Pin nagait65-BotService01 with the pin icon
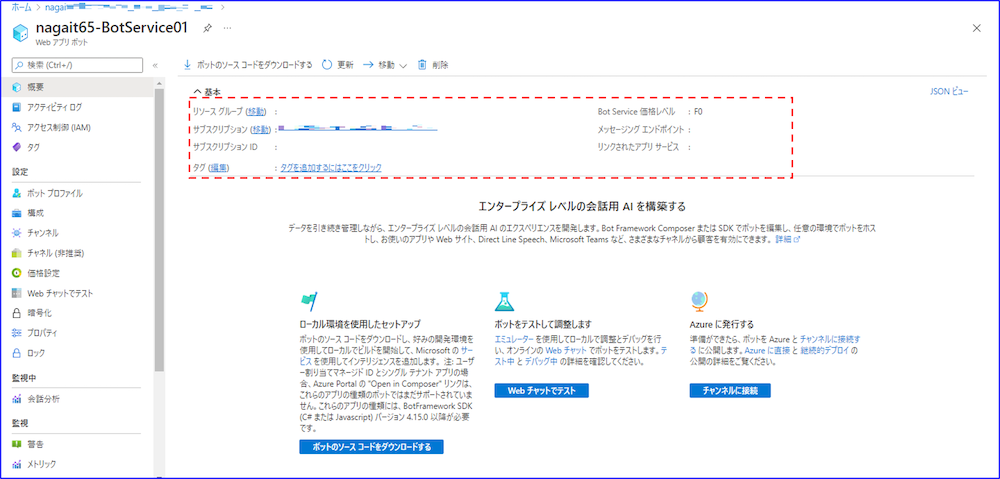Viewport: 1000px width, 479px height. pyautogui.click(x=207, y=29)
